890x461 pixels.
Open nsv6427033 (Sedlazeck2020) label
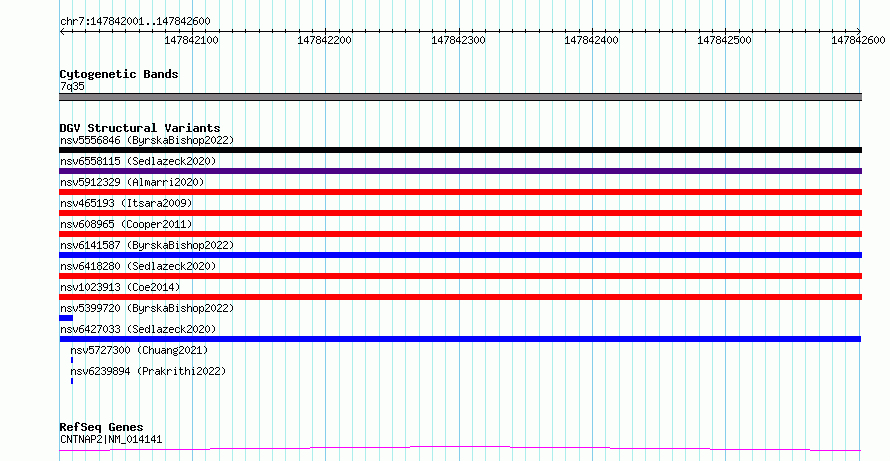(138, 329)
